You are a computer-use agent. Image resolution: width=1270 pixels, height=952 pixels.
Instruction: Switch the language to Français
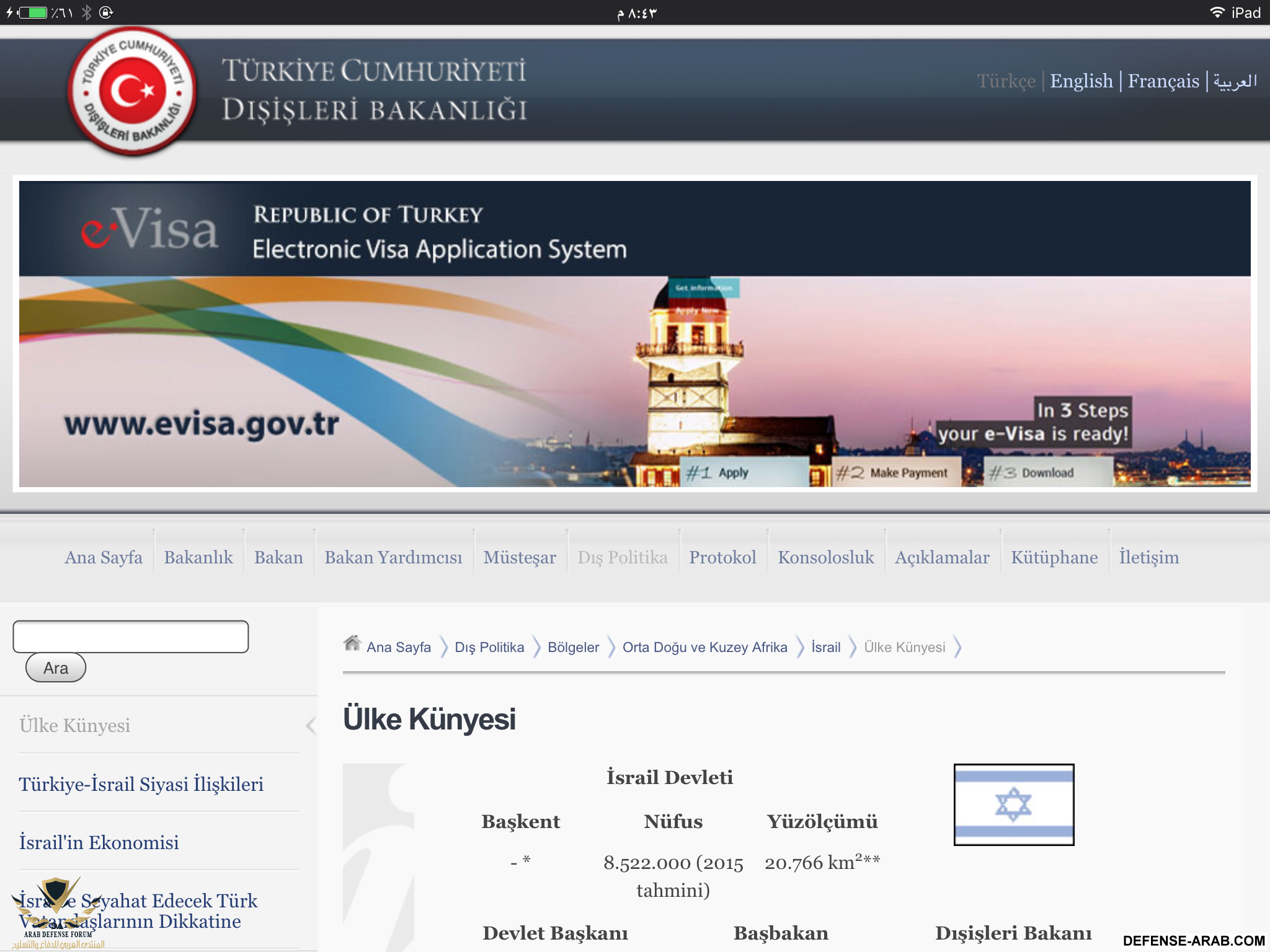tap(1163, 81)
